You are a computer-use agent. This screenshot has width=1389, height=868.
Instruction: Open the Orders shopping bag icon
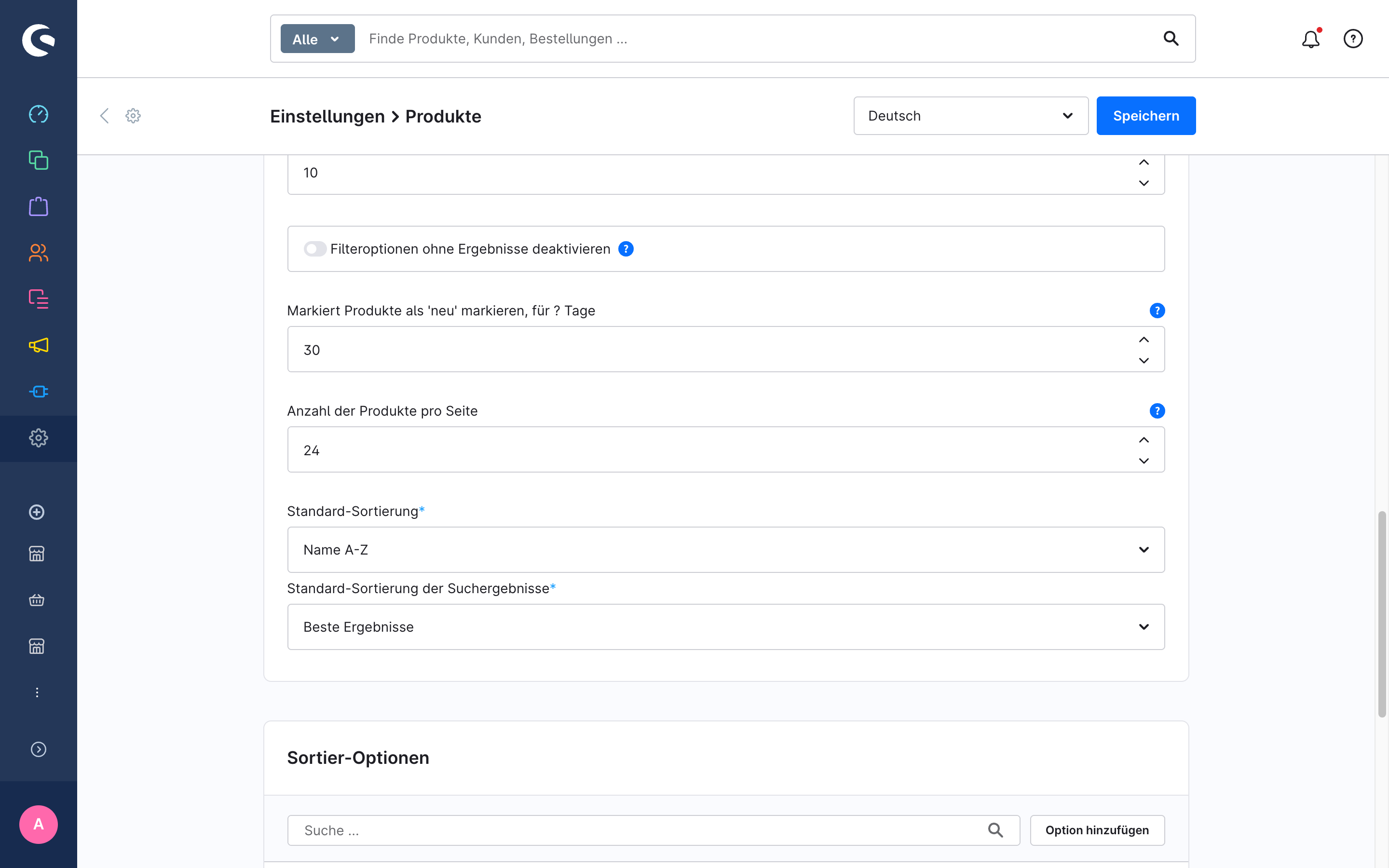39,207
